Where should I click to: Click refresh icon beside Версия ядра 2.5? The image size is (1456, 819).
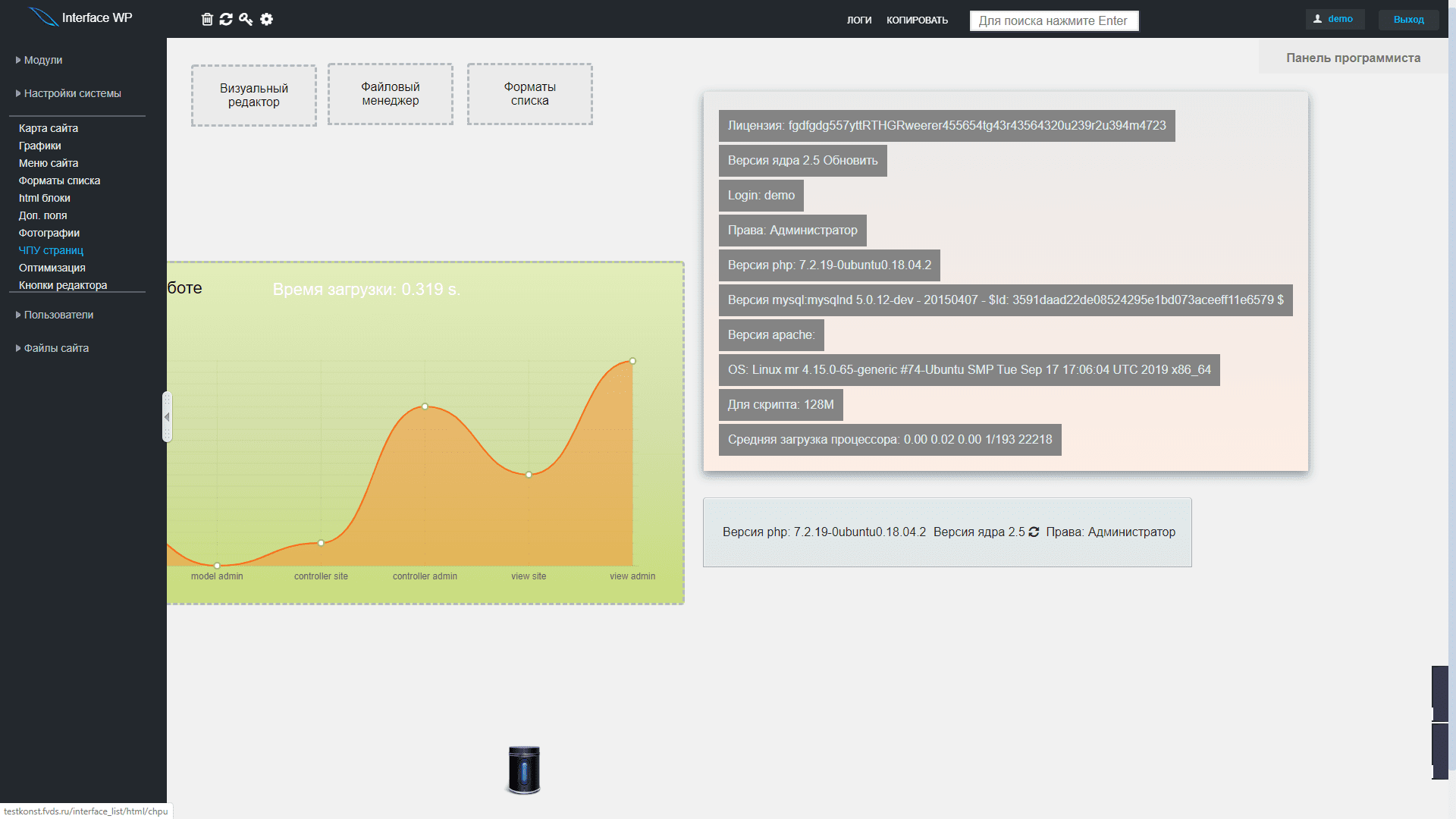[1034, 532]
